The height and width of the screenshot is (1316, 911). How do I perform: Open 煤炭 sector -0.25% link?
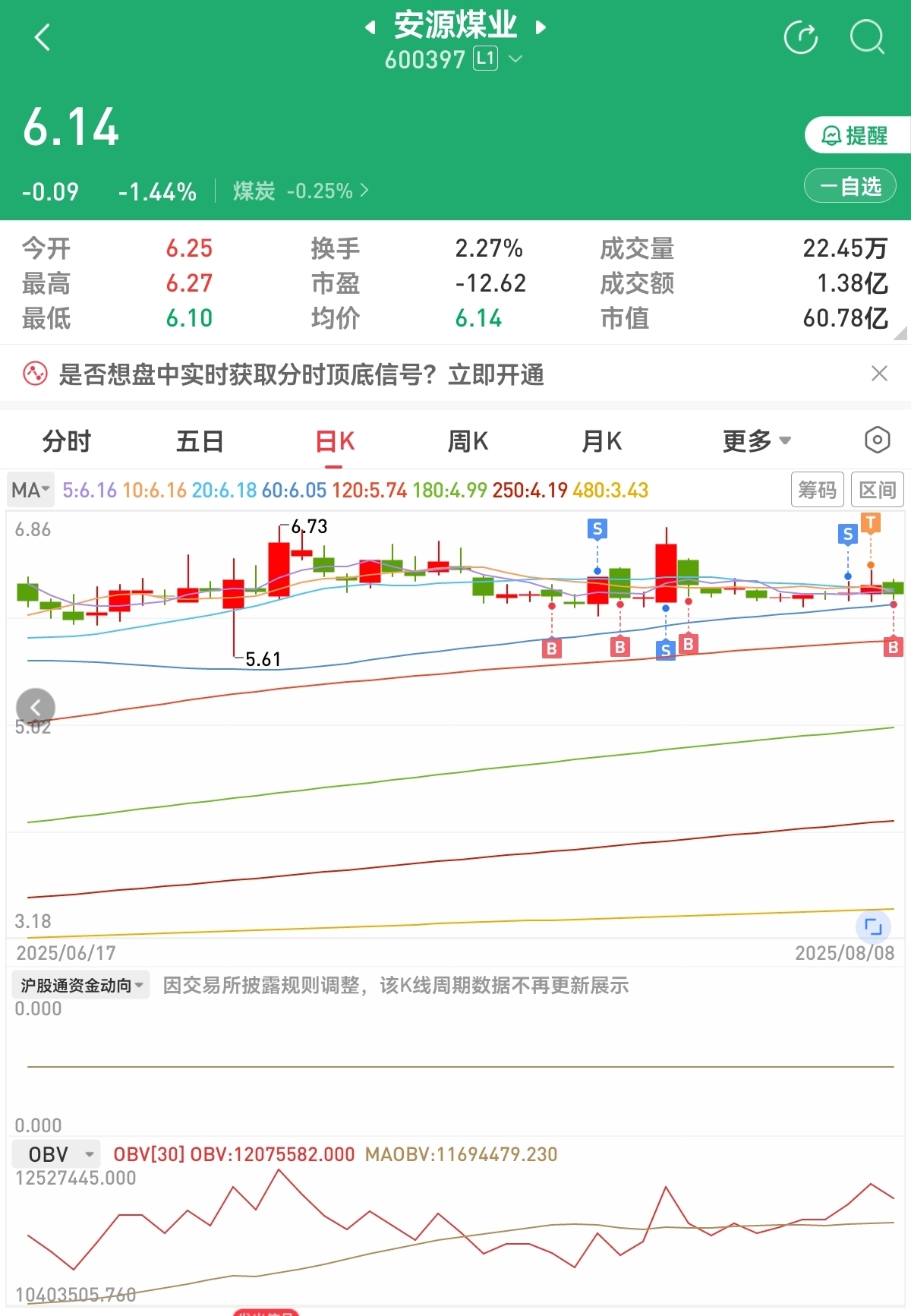click(301, 191)
